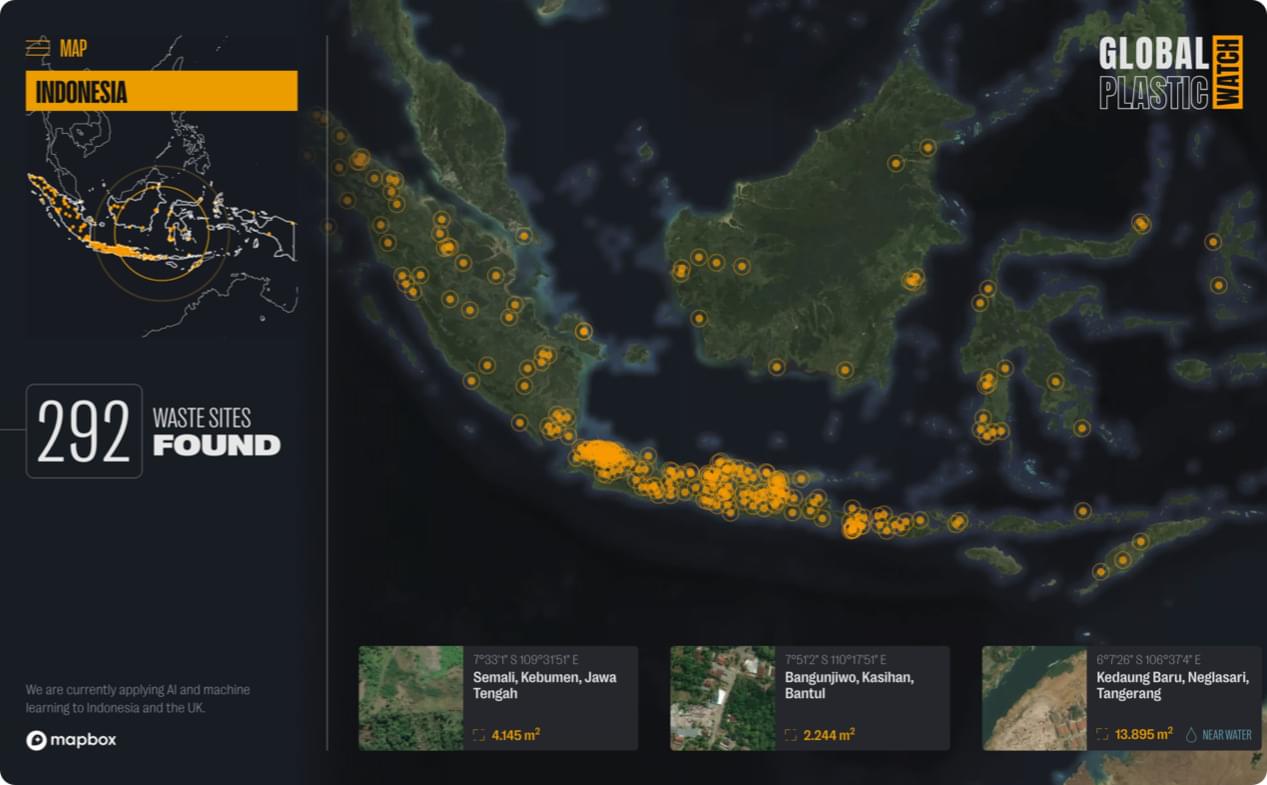Click the NEAR WATER label text
Screen dimensions: 1267x785
point(1227,735)
